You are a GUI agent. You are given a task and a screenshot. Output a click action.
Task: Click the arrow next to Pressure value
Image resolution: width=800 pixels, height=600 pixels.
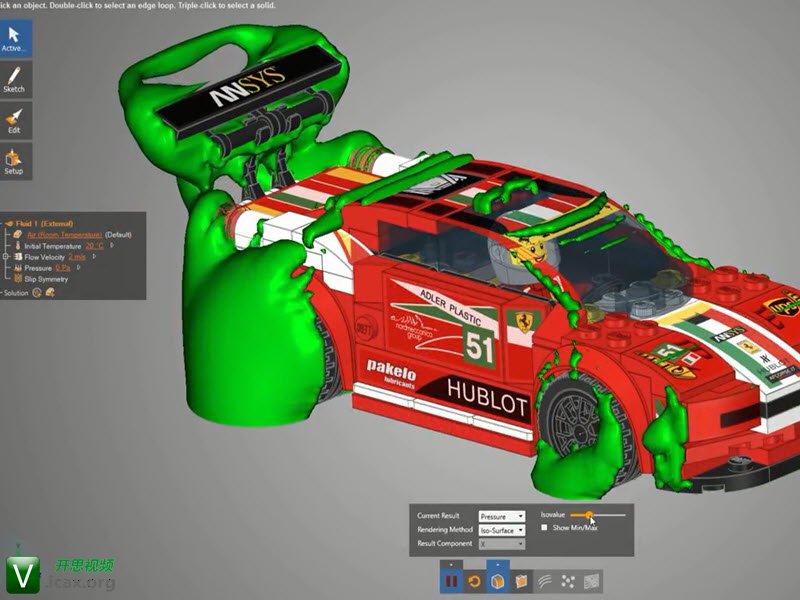79,267
